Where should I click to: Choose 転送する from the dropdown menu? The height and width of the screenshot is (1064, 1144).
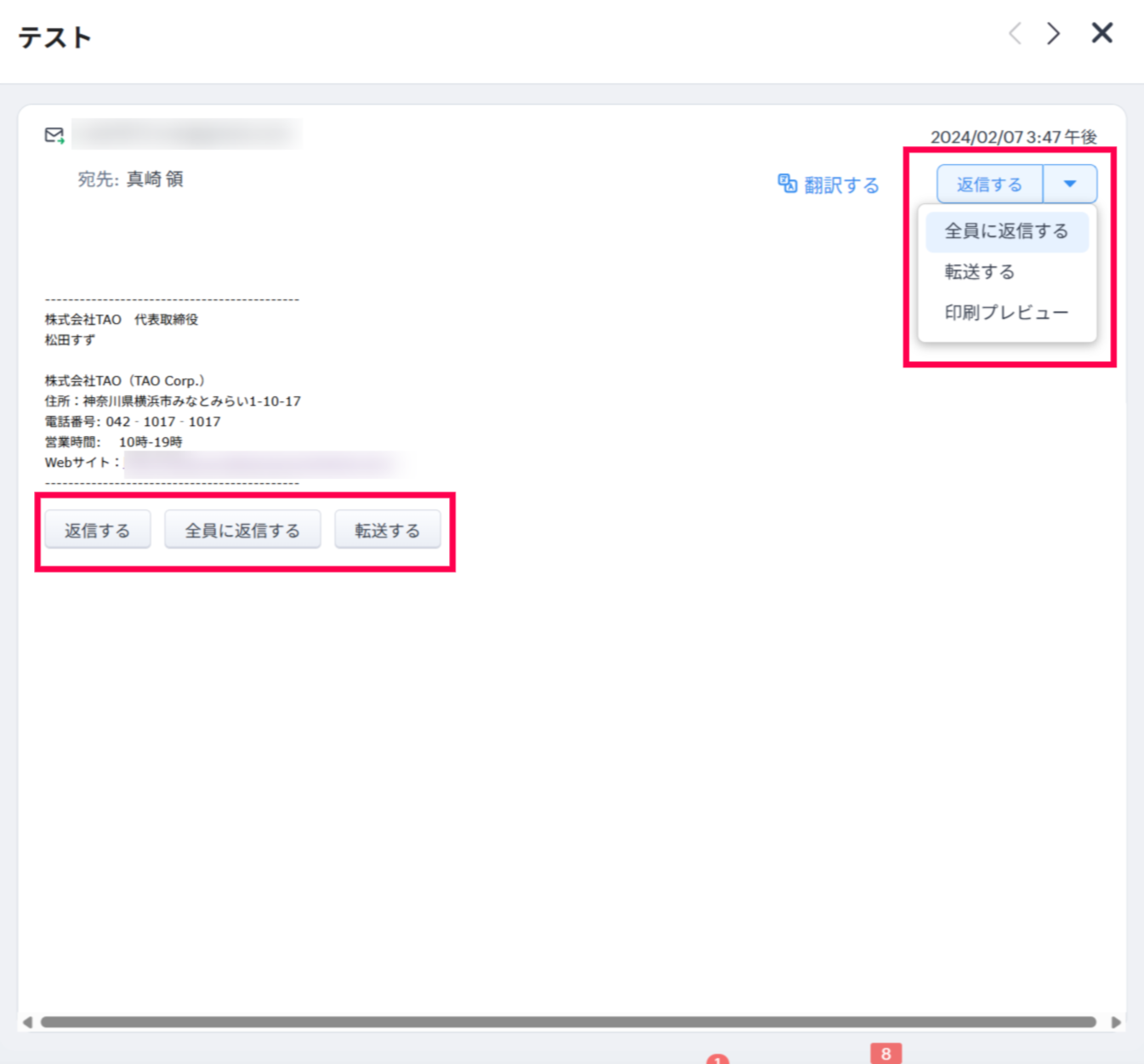[x=980, y=272]
